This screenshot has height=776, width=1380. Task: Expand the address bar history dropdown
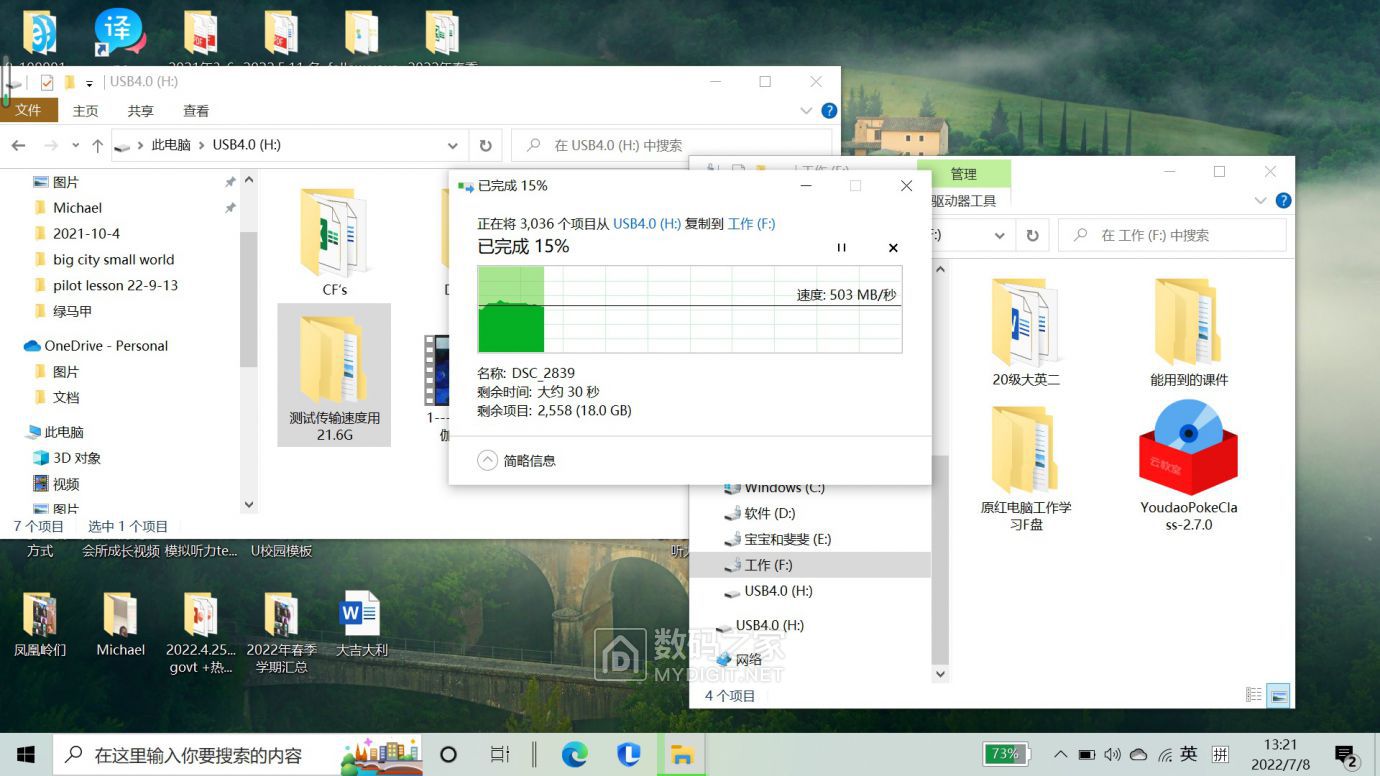pyautogui.click(x=453, y=145)
